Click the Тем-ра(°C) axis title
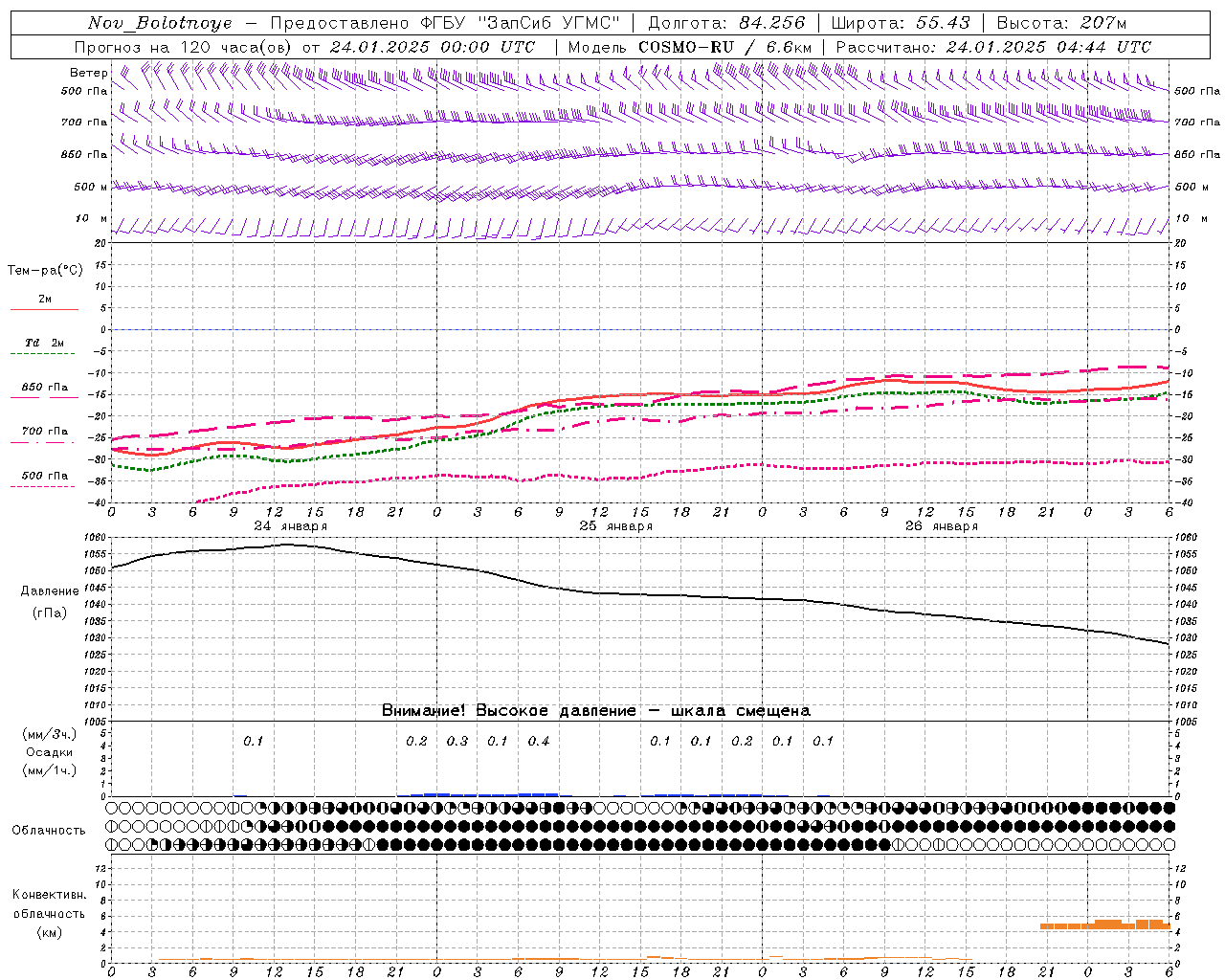 (x=45, y=271)
